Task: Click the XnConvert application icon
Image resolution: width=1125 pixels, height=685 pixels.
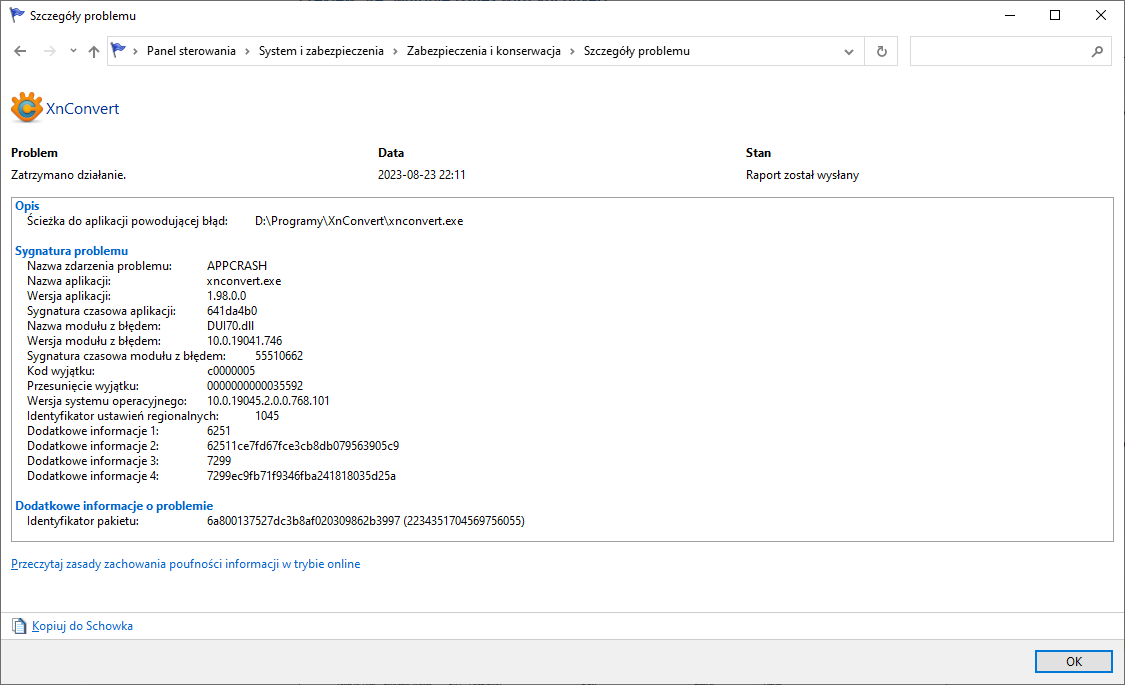Action: 26,108
